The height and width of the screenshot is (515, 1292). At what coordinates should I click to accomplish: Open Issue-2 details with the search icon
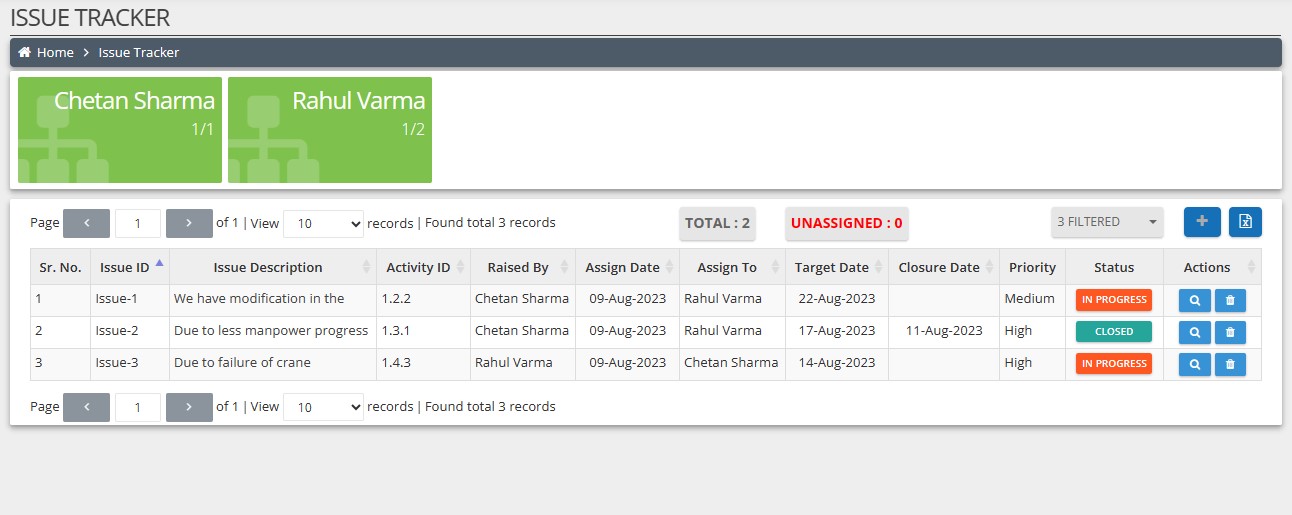coord(1194,332)
